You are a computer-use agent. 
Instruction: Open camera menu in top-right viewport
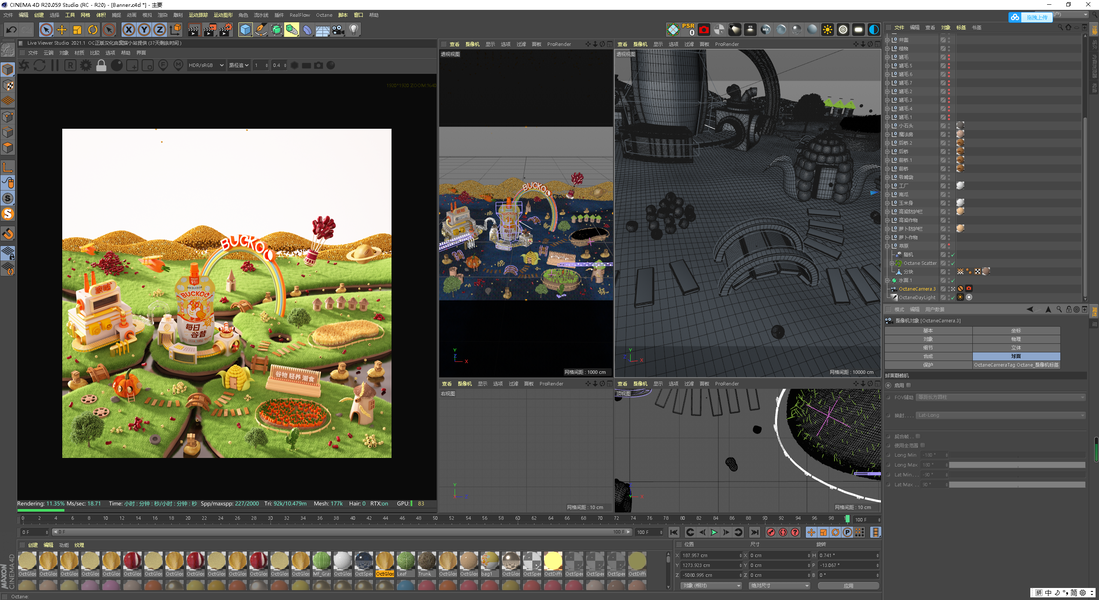click(x=640, y=44)
